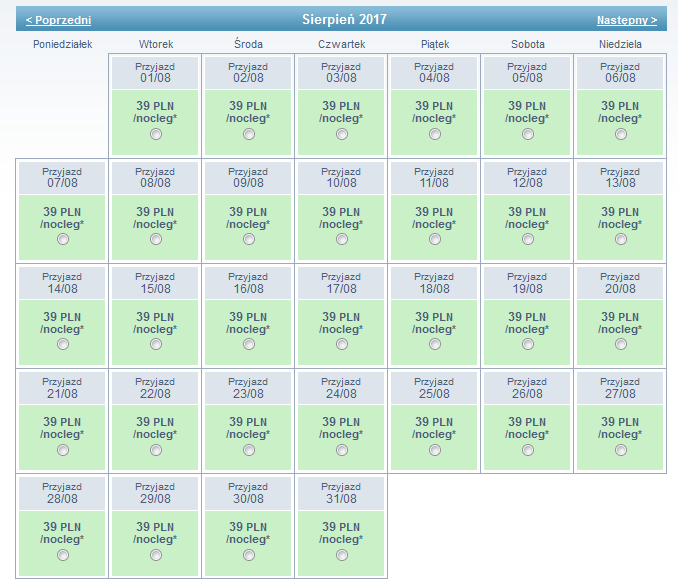The image size is (678, 588).
Task: Choose the 26/08 arrival radio button
Action: [x=528, y=450]
